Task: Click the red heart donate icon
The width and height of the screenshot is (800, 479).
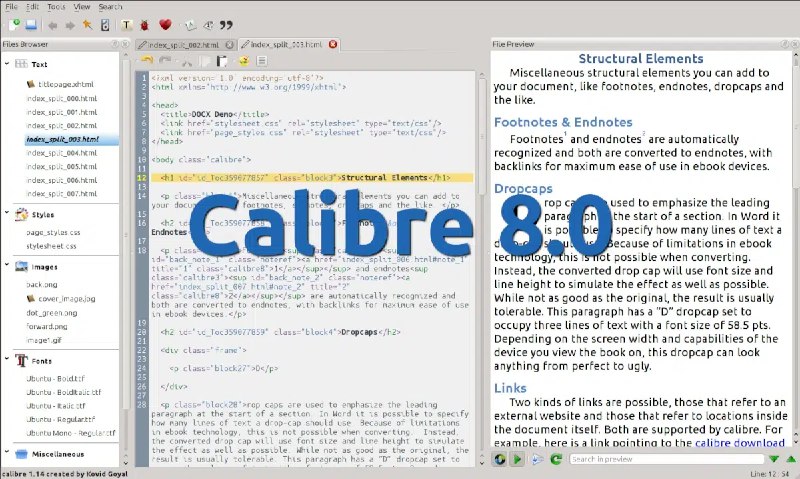Action: [165, 24]
